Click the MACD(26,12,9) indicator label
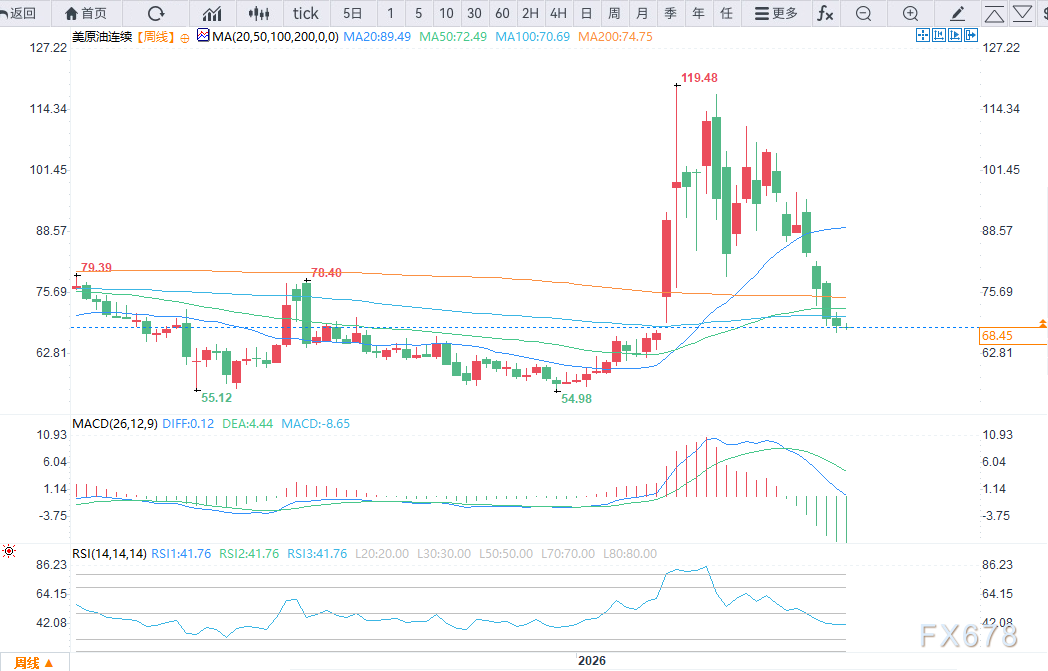The image size is (1048, 671). click(x=115, y=424)
